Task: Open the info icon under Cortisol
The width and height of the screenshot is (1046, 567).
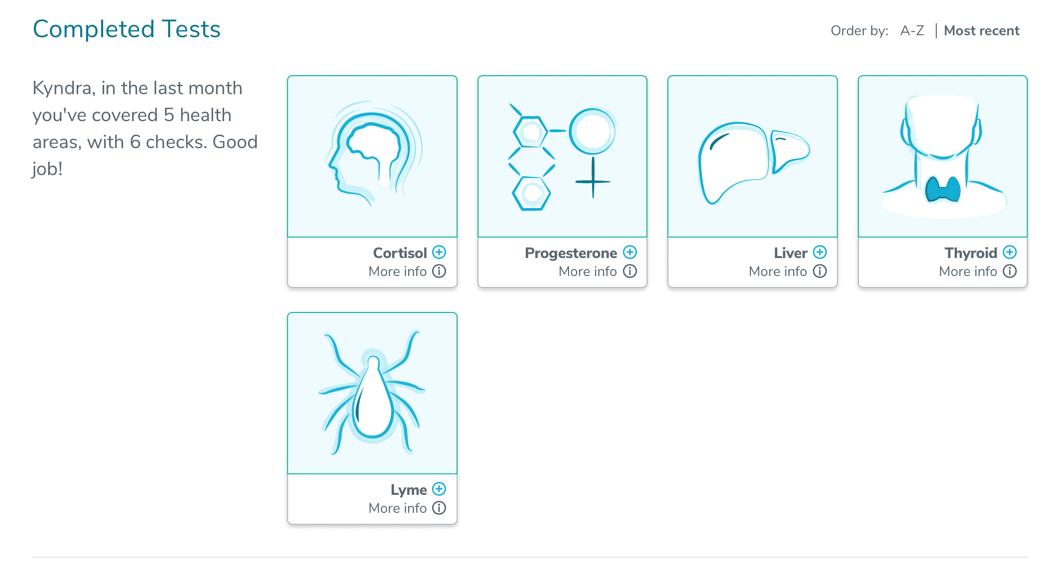Action: coord(439,271)
